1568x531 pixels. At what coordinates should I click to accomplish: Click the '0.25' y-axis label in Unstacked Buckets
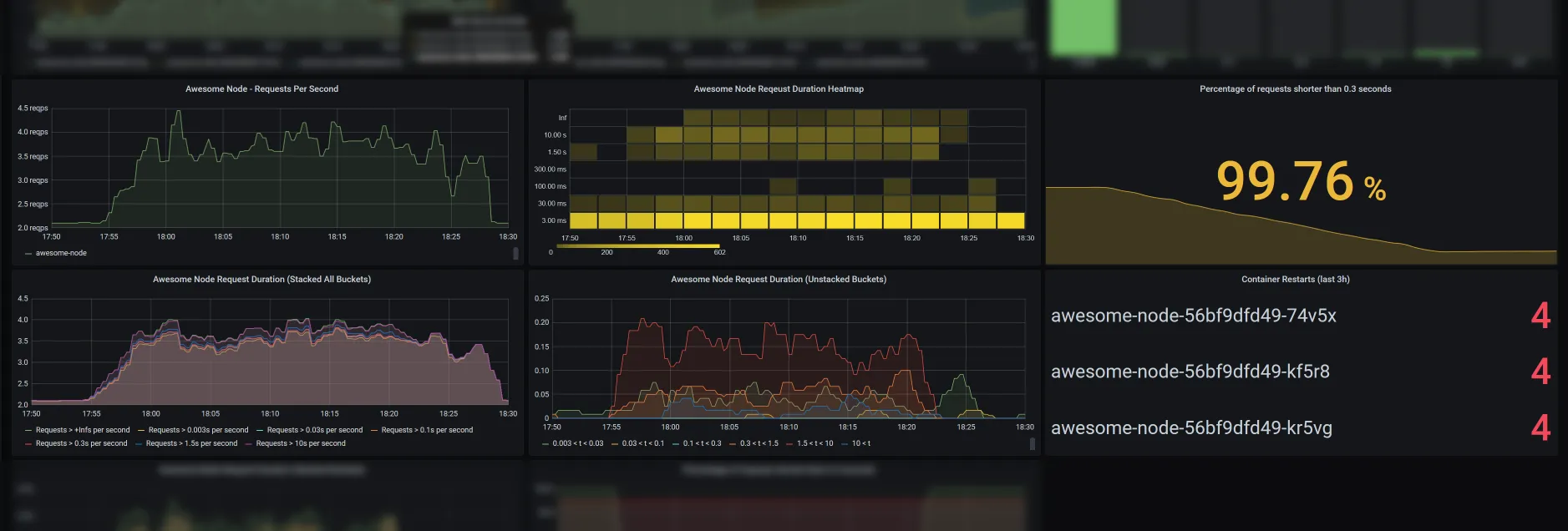pyautogui.click(x=541, y=298)
